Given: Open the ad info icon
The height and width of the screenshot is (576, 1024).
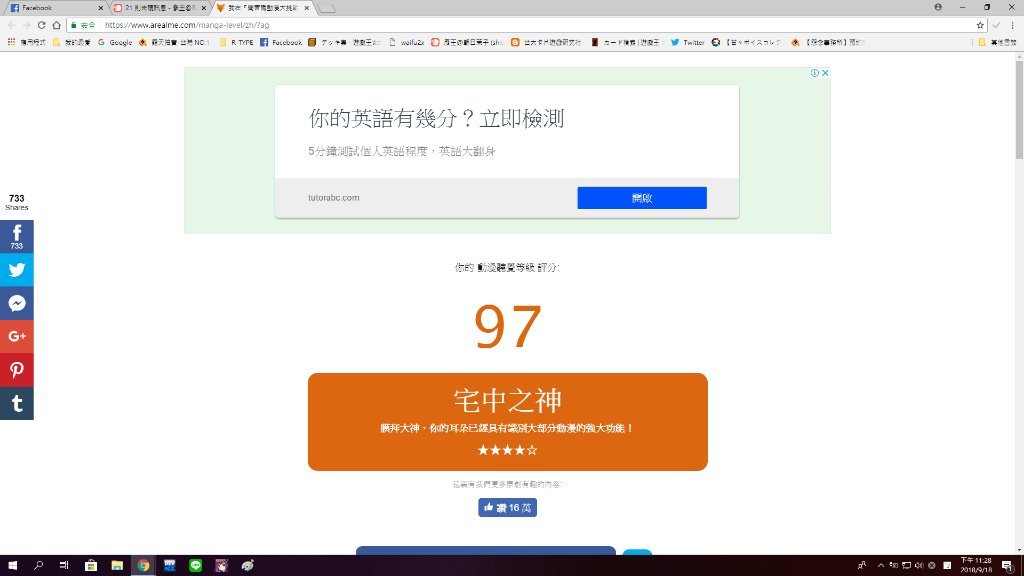Looking at the screenshot, I should (x=814, y=72).
